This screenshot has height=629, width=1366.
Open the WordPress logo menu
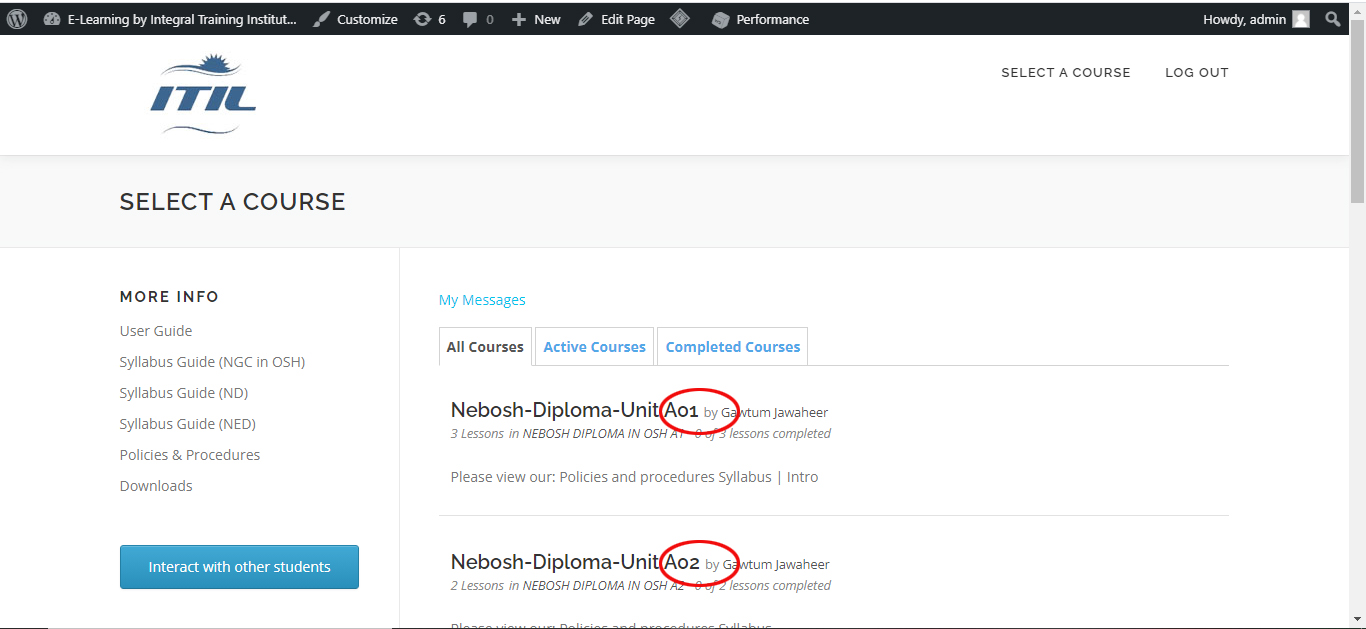[x=17, y=19]
